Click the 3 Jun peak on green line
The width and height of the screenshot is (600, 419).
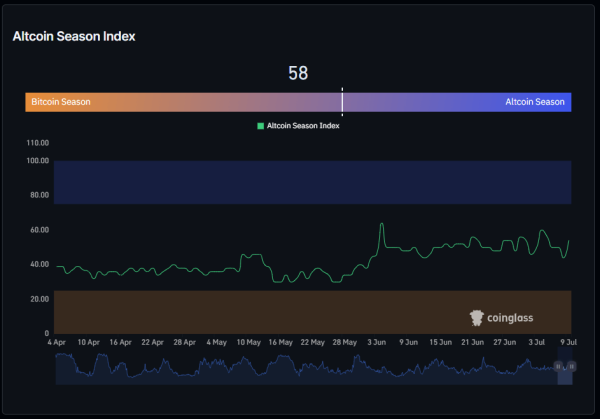382,224
